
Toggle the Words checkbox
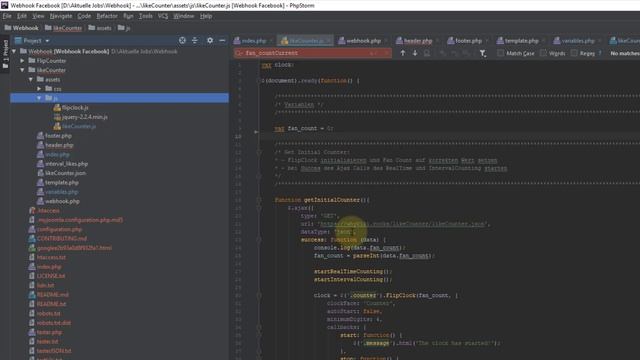(543, 53)
